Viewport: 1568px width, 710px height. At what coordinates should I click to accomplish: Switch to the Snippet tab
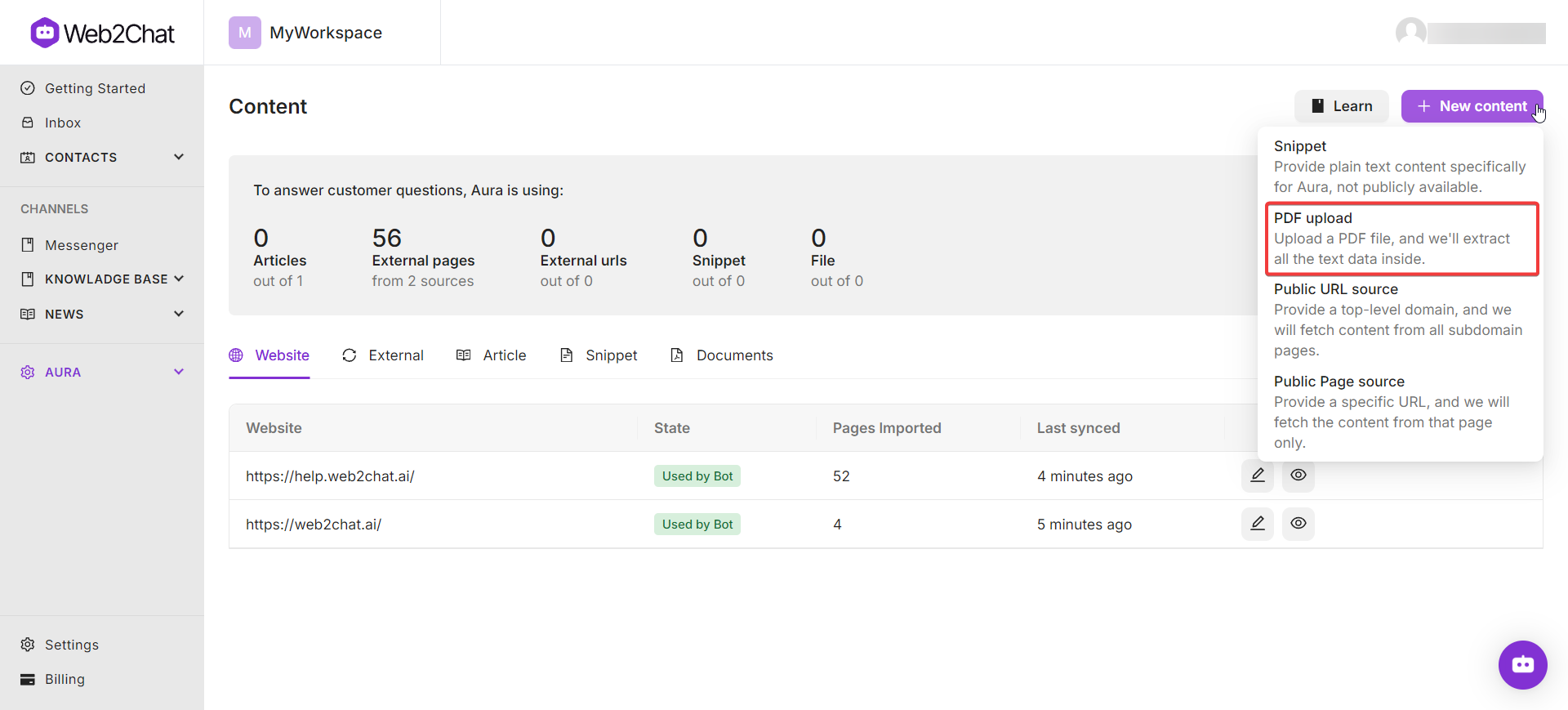(599, 355)
